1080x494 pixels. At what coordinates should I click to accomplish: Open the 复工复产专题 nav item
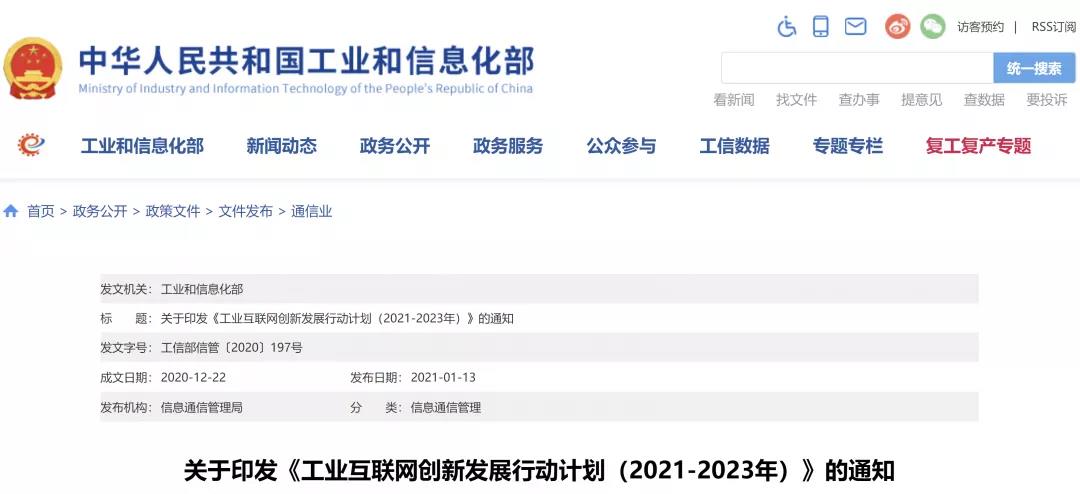click(978, 146)
